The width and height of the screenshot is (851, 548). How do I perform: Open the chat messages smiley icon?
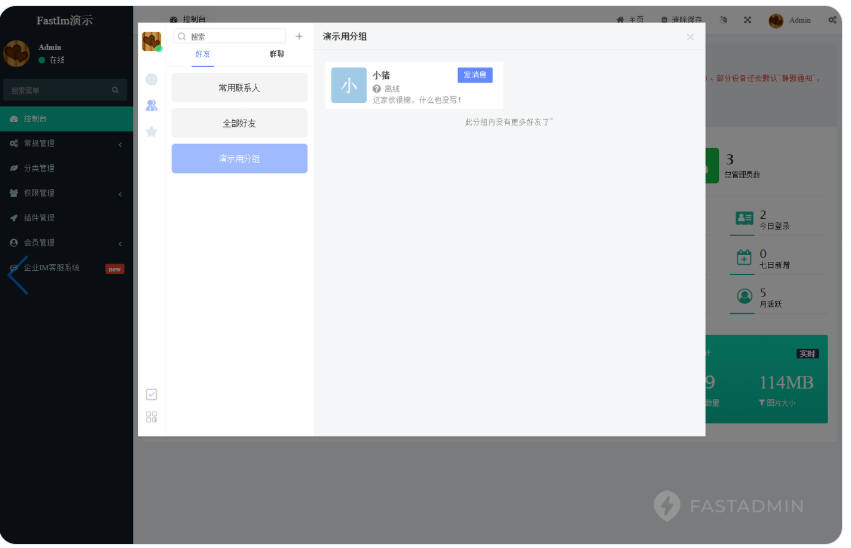pos(151,79)
